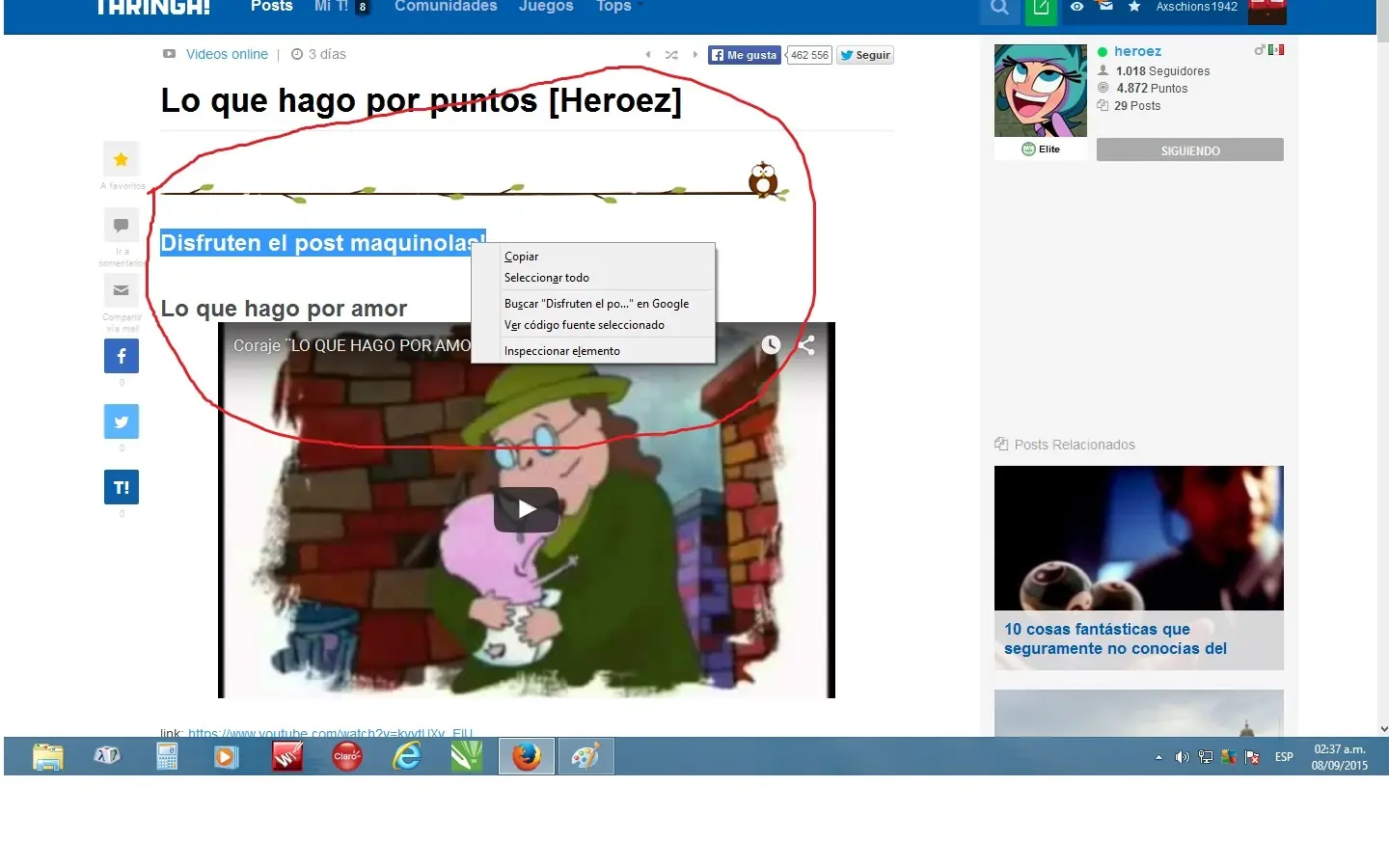The image size is (1389, 868).
Task: Switch to Paint in taskbar
Action: tap(586, 757)
